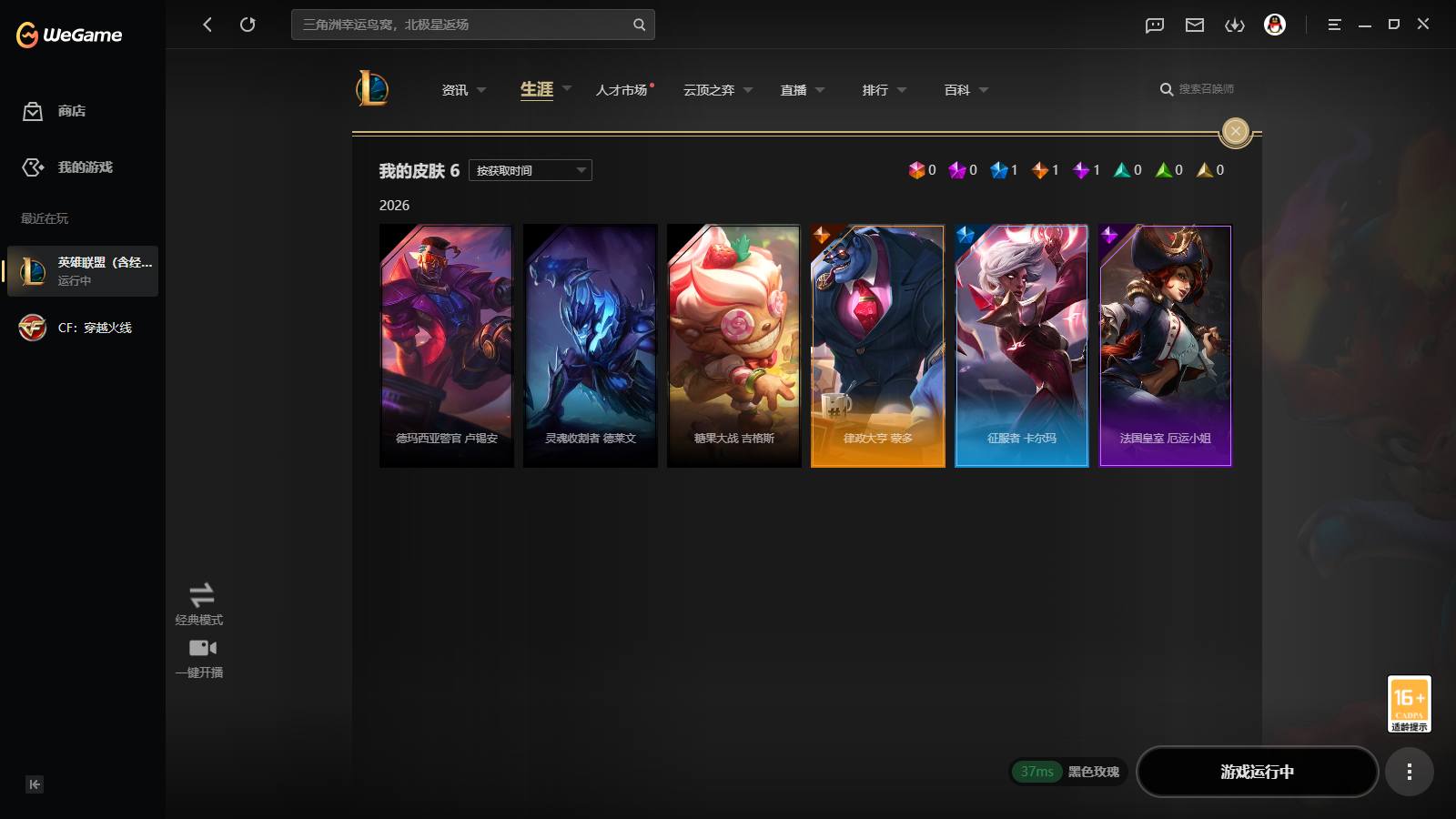This screenshot has height=819, width=1456.
Task: Open the 直播 tab
Action: 794,90
